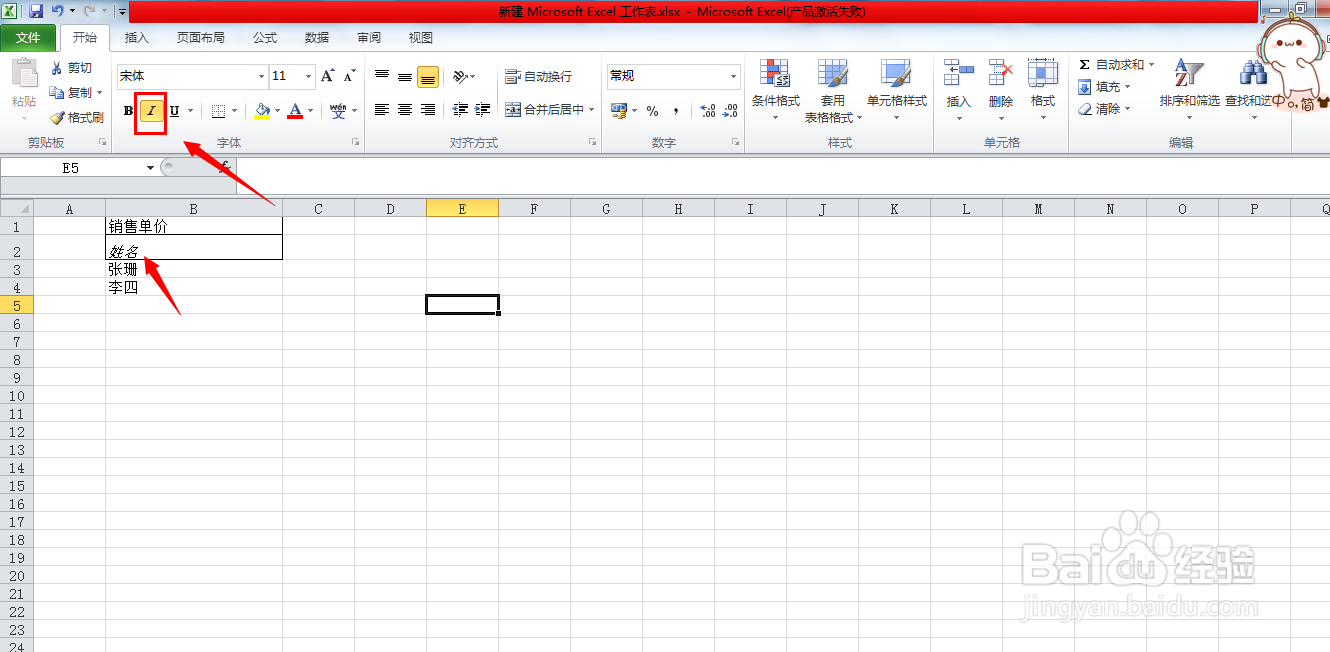The height and width of the screenshot is (652, 1330).
Task: Toggle Underline formatting
Action: click(174, 111)
